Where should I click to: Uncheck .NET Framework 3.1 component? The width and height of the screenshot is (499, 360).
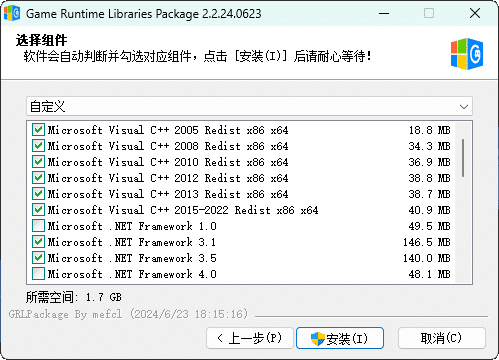[x=38, y=242]
